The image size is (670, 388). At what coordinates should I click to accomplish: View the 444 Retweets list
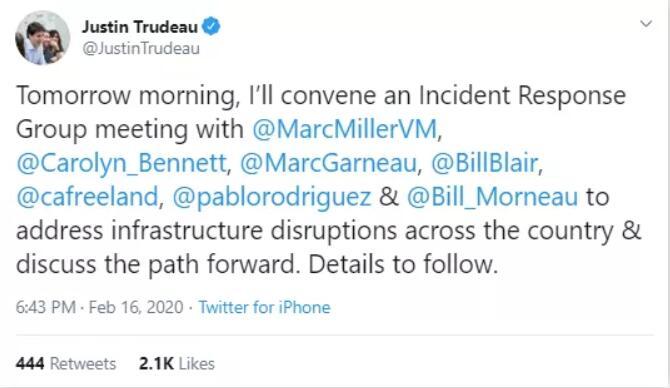pyautogui.click(x=66, y=364)
